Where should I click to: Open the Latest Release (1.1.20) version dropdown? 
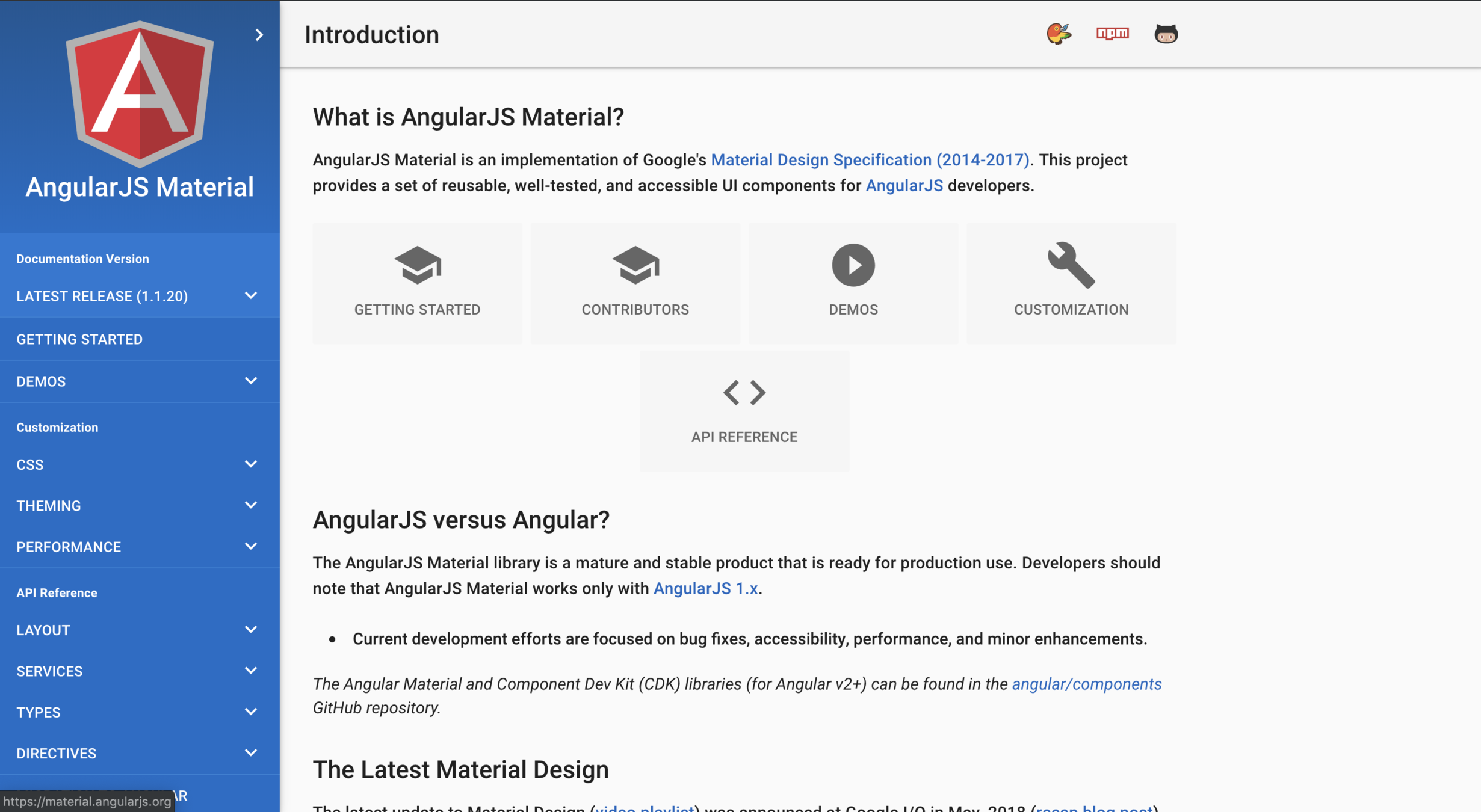click(x=139, y=296)
